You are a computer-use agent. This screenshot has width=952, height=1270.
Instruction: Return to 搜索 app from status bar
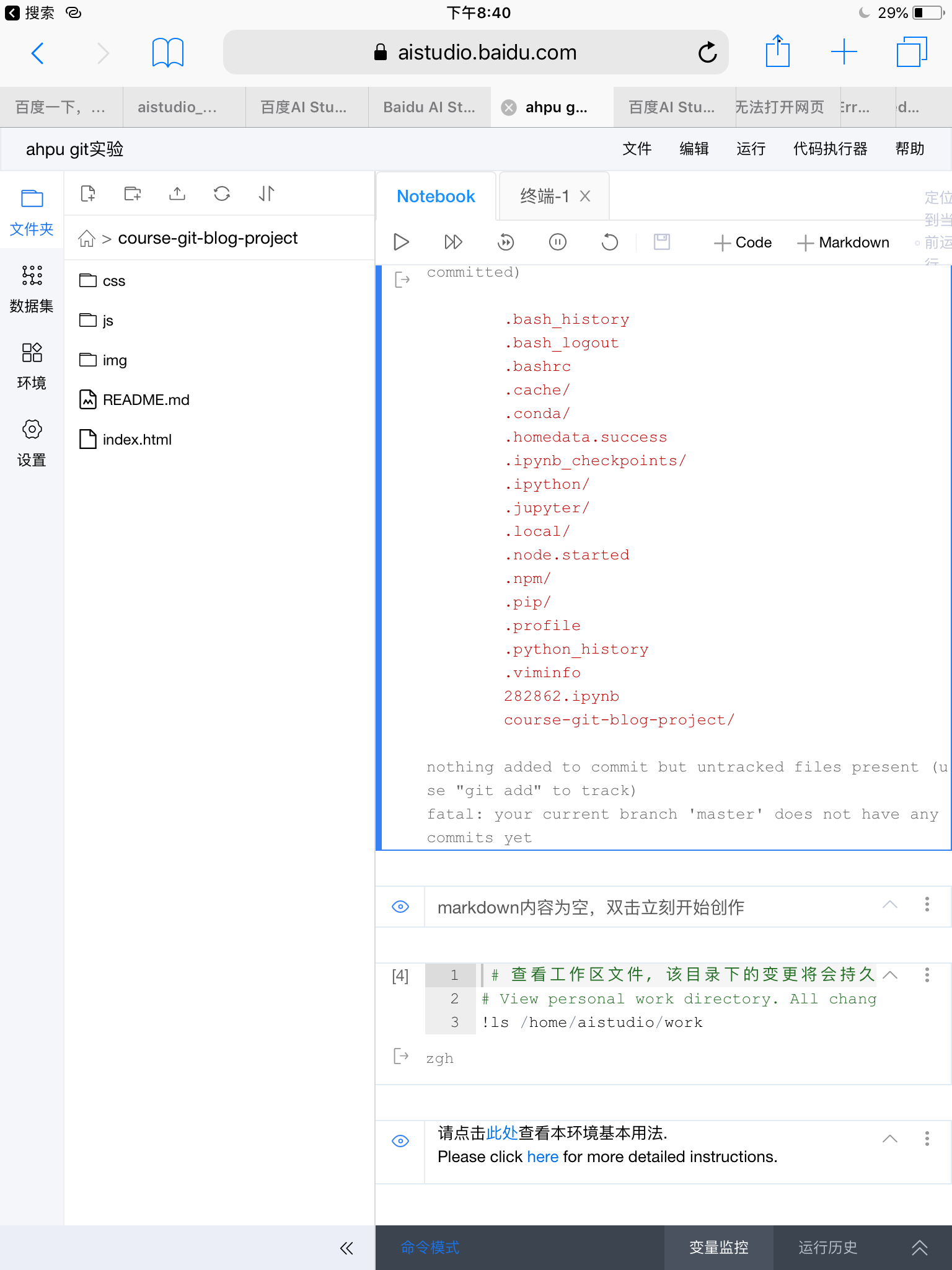coord(30,13)
